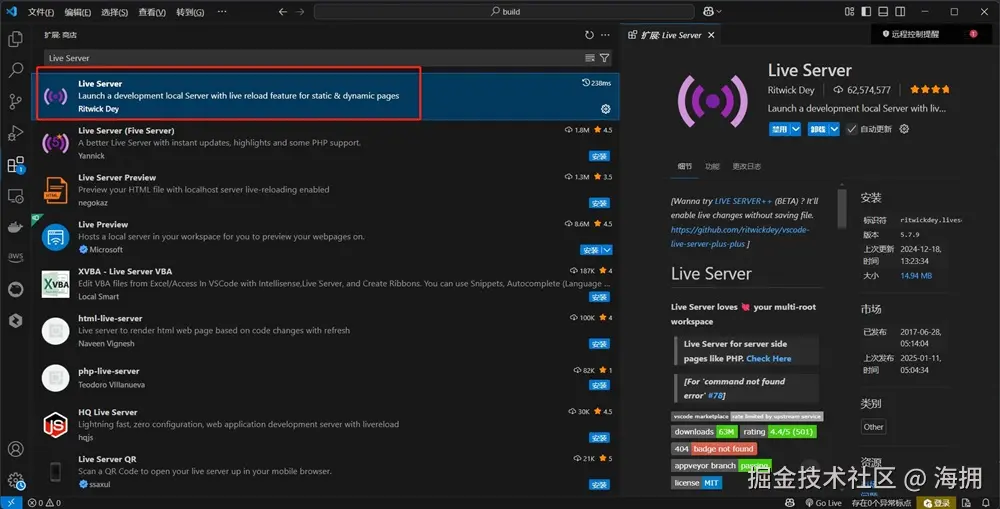Toggle the bottom panel layout button
This screenshot has height=509, width=1000.
click(883, 11)
